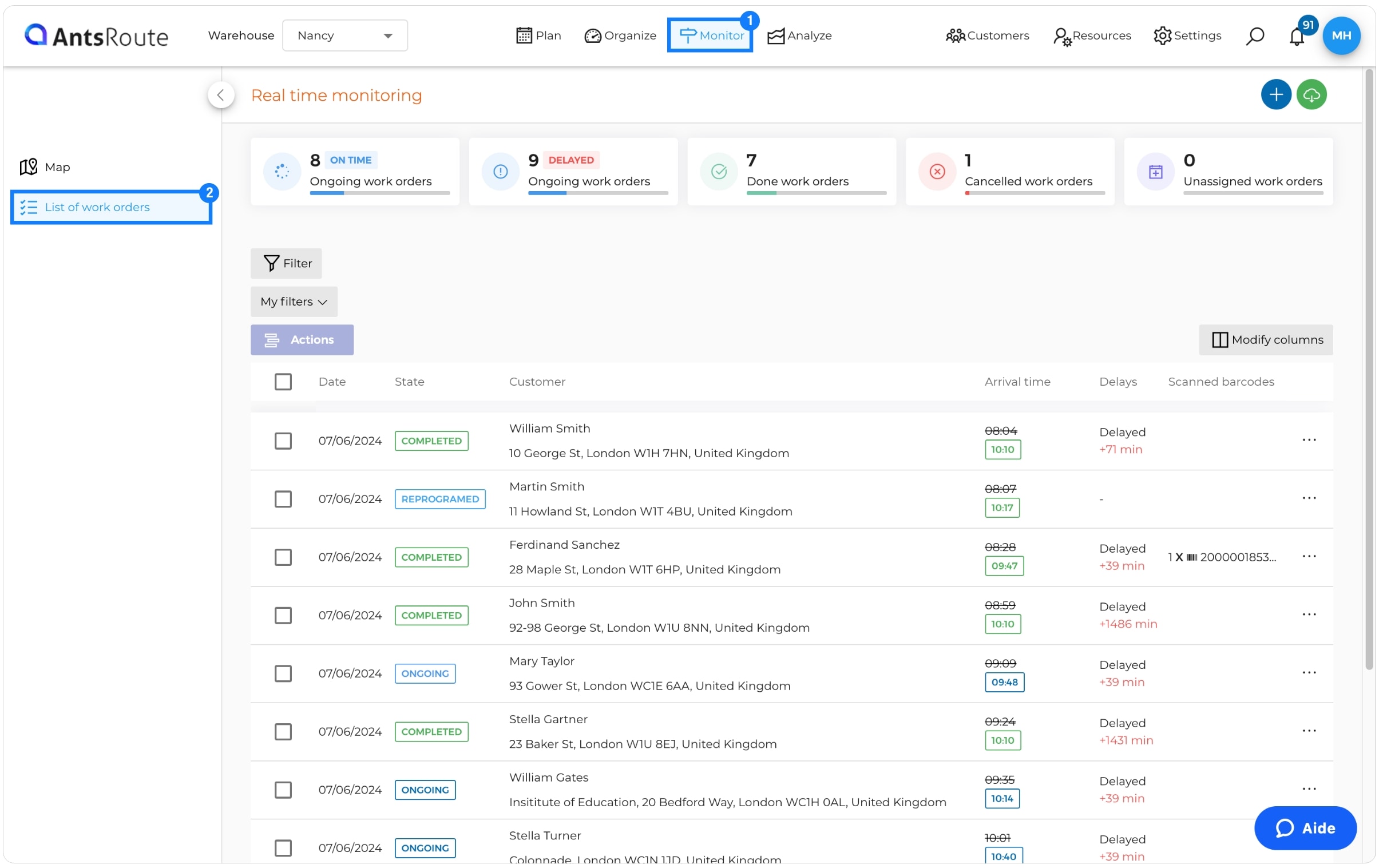Open the Aide chat help button
Image resolution: width=1379 pixels, height=868 pixels.
point(1305,827)
